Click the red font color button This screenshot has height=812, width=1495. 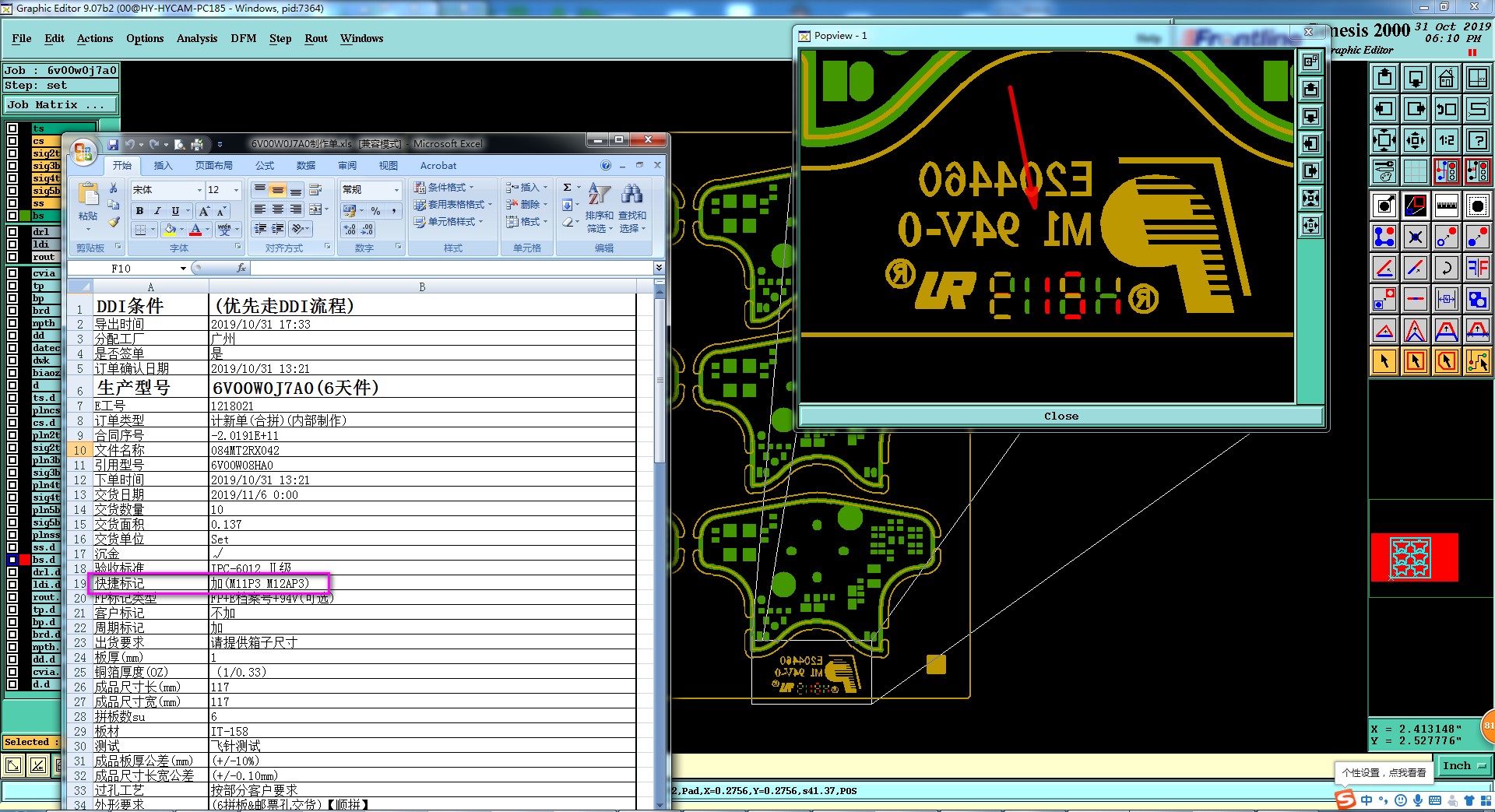coord(195,229)
